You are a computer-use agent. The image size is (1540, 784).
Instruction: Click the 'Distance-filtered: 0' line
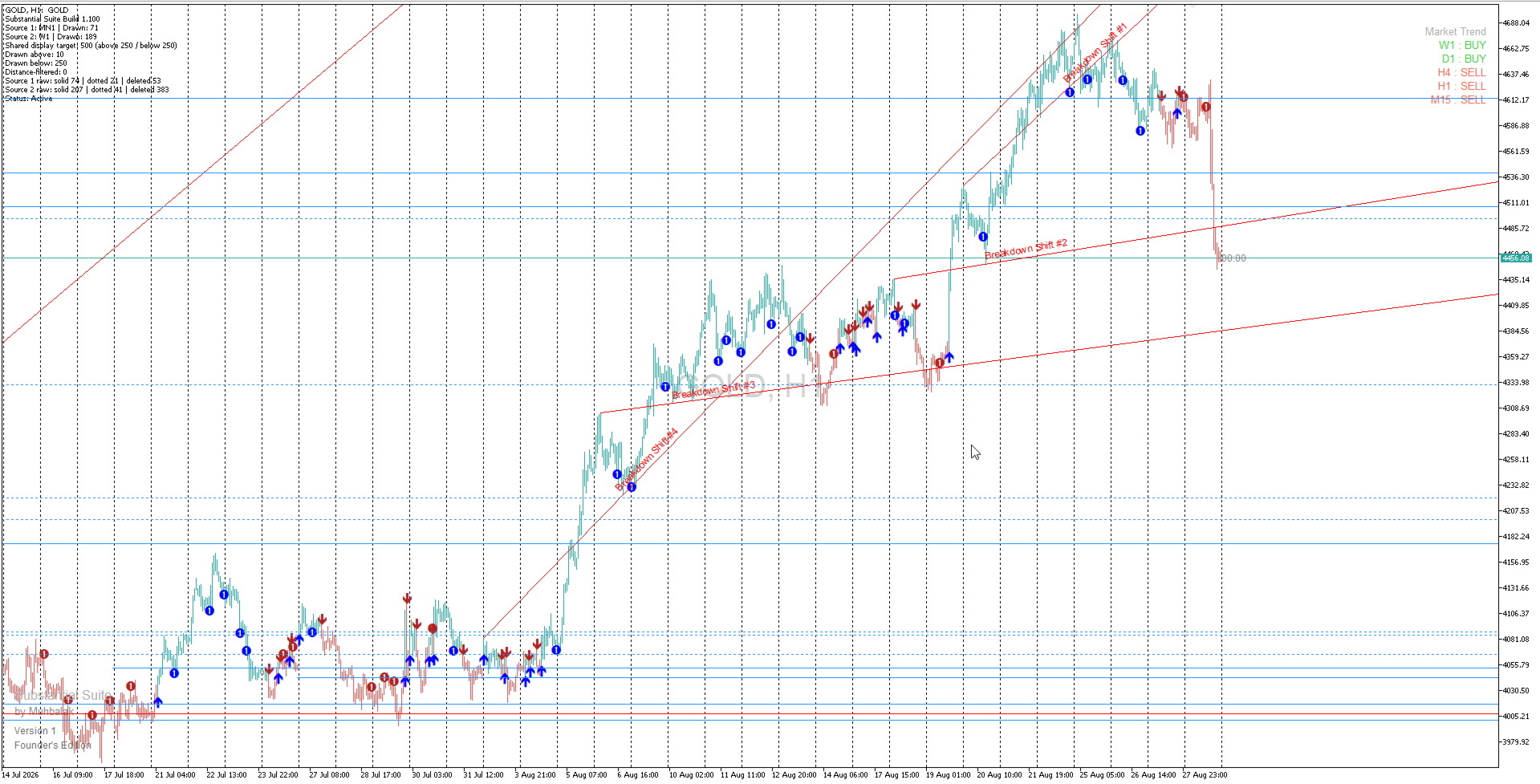pyautogui.click(x=36, y=72)
